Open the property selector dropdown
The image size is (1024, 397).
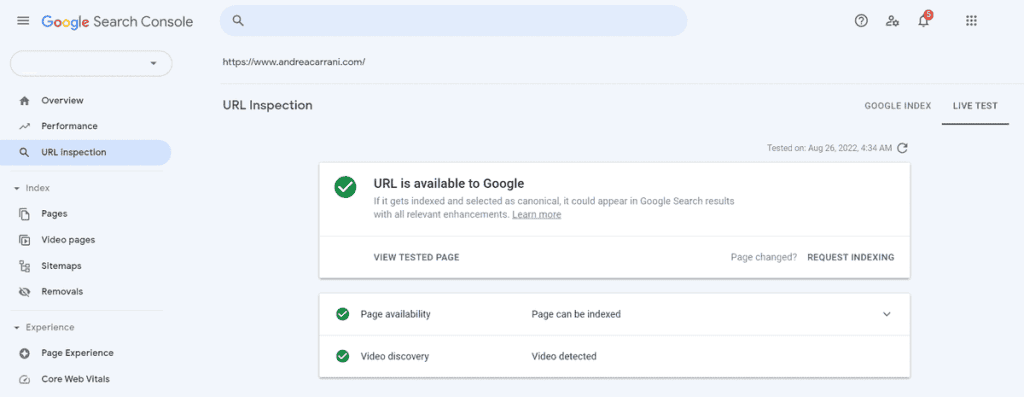pos(91,63)
